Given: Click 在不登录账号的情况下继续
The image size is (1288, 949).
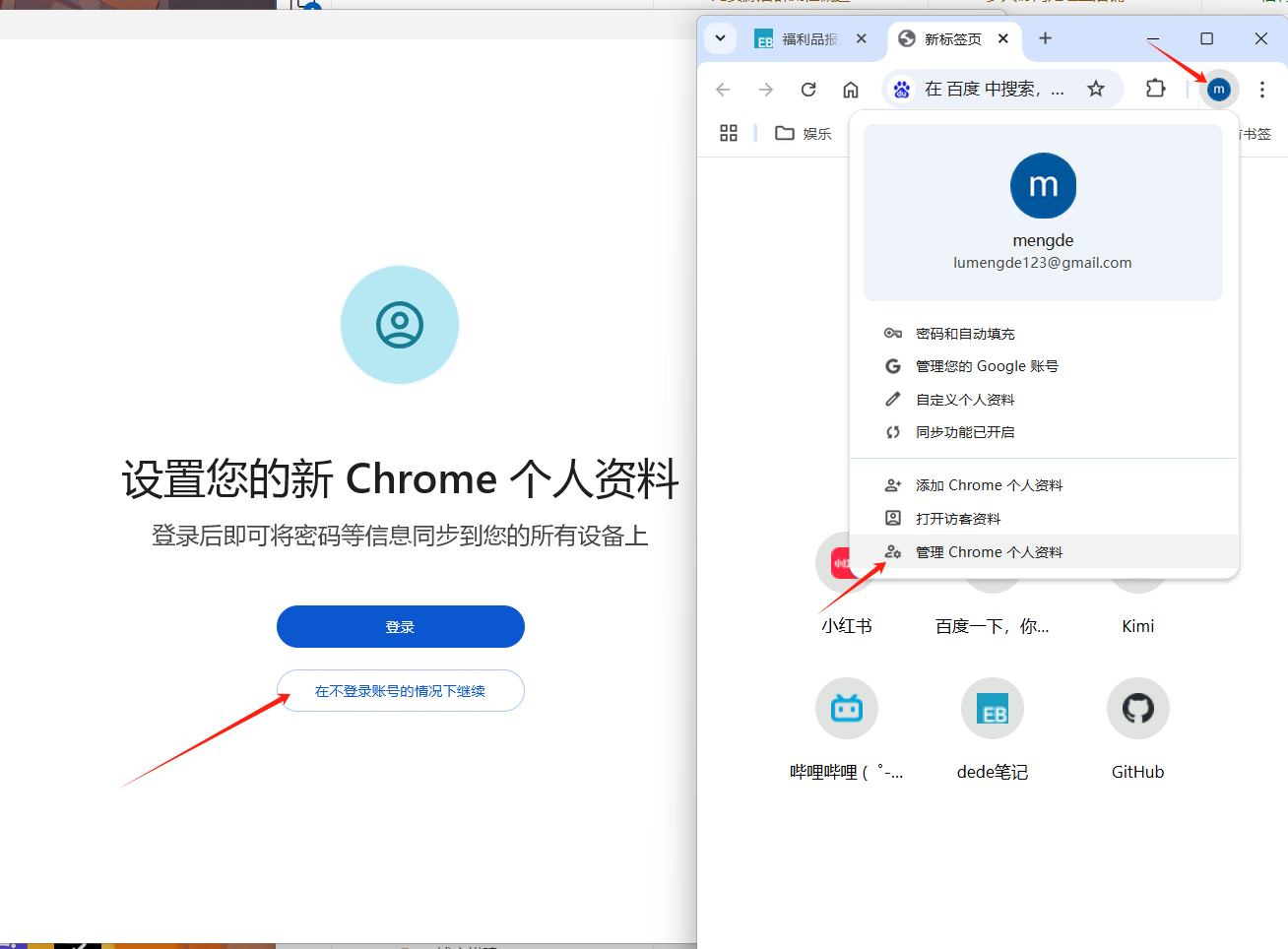Looking at the screenshot, I should click(x=400, y=690).
